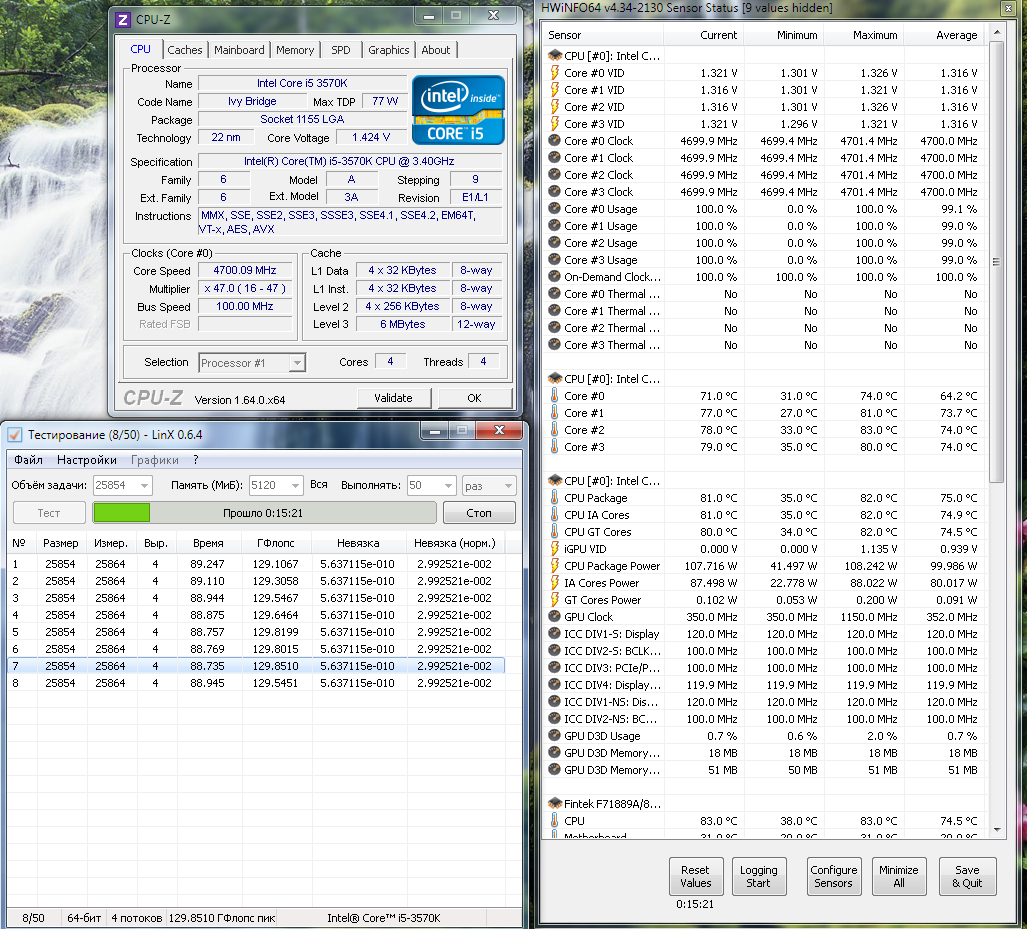
Task: Click the CPU-Z purple Z title icon
Action: pos(122,20)
